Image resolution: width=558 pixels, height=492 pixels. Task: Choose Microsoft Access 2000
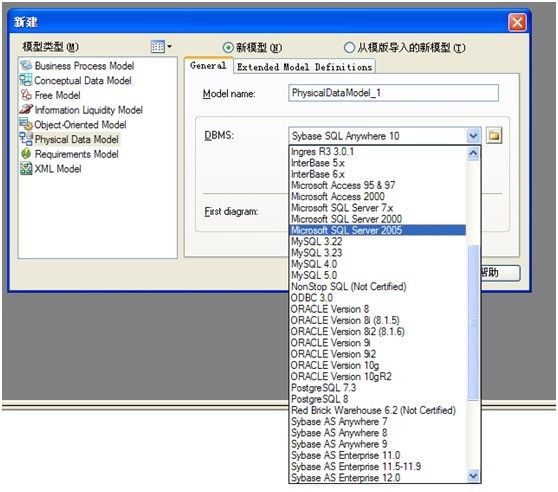pyautogui.click(x=378, y=196)
